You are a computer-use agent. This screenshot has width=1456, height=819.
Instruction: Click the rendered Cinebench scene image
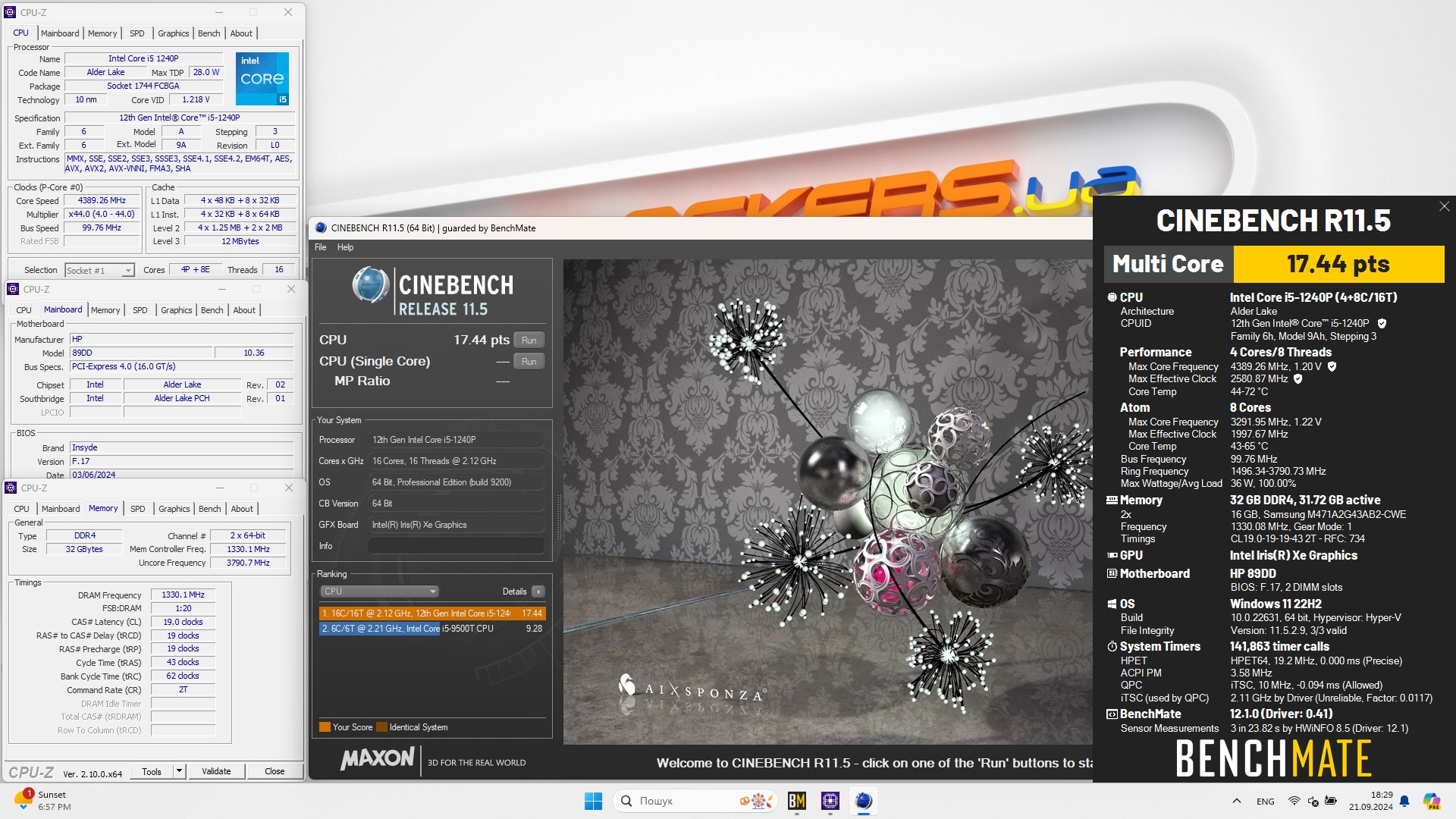tap(827, 501)
